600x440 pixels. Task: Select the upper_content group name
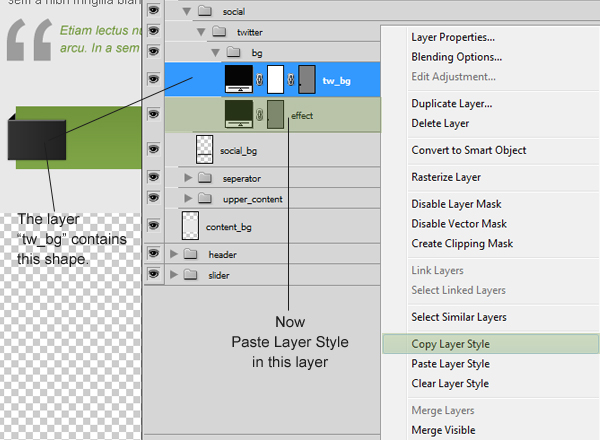click(x=253, y=199)
